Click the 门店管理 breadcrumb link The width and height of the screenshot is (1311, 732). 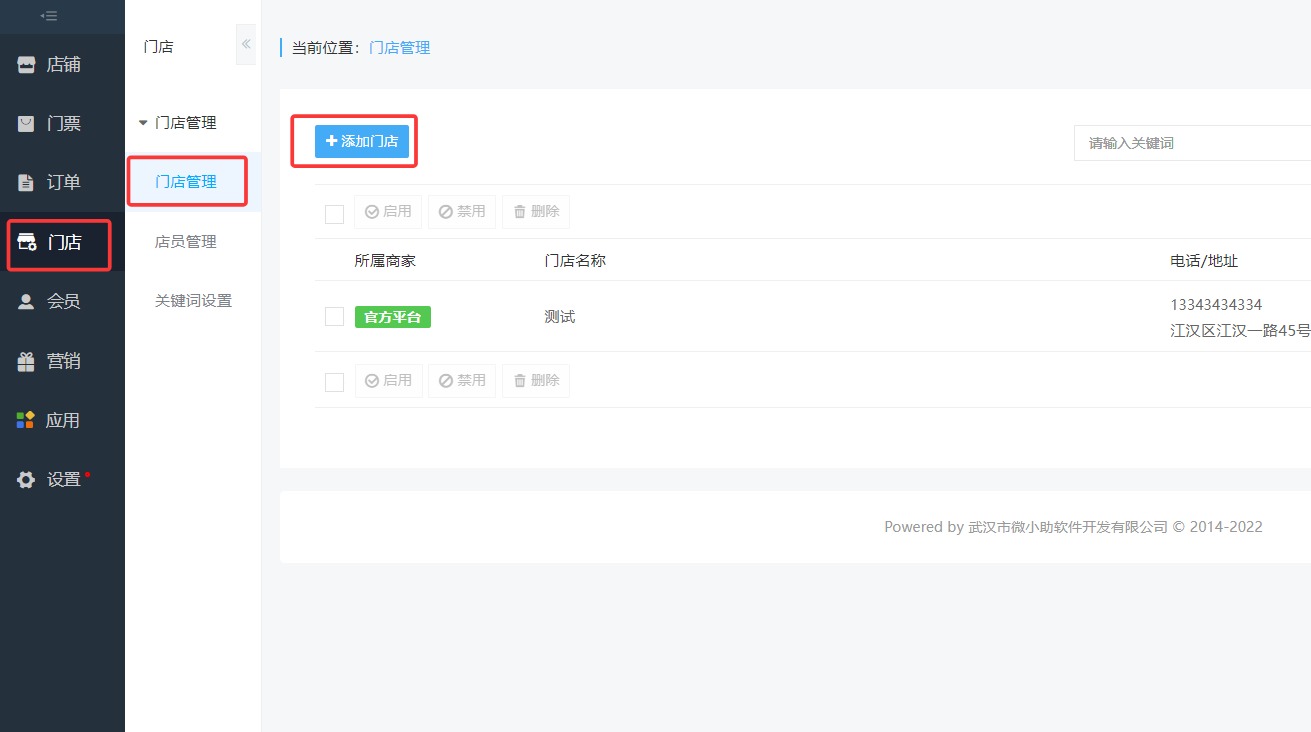coord(400,47)
